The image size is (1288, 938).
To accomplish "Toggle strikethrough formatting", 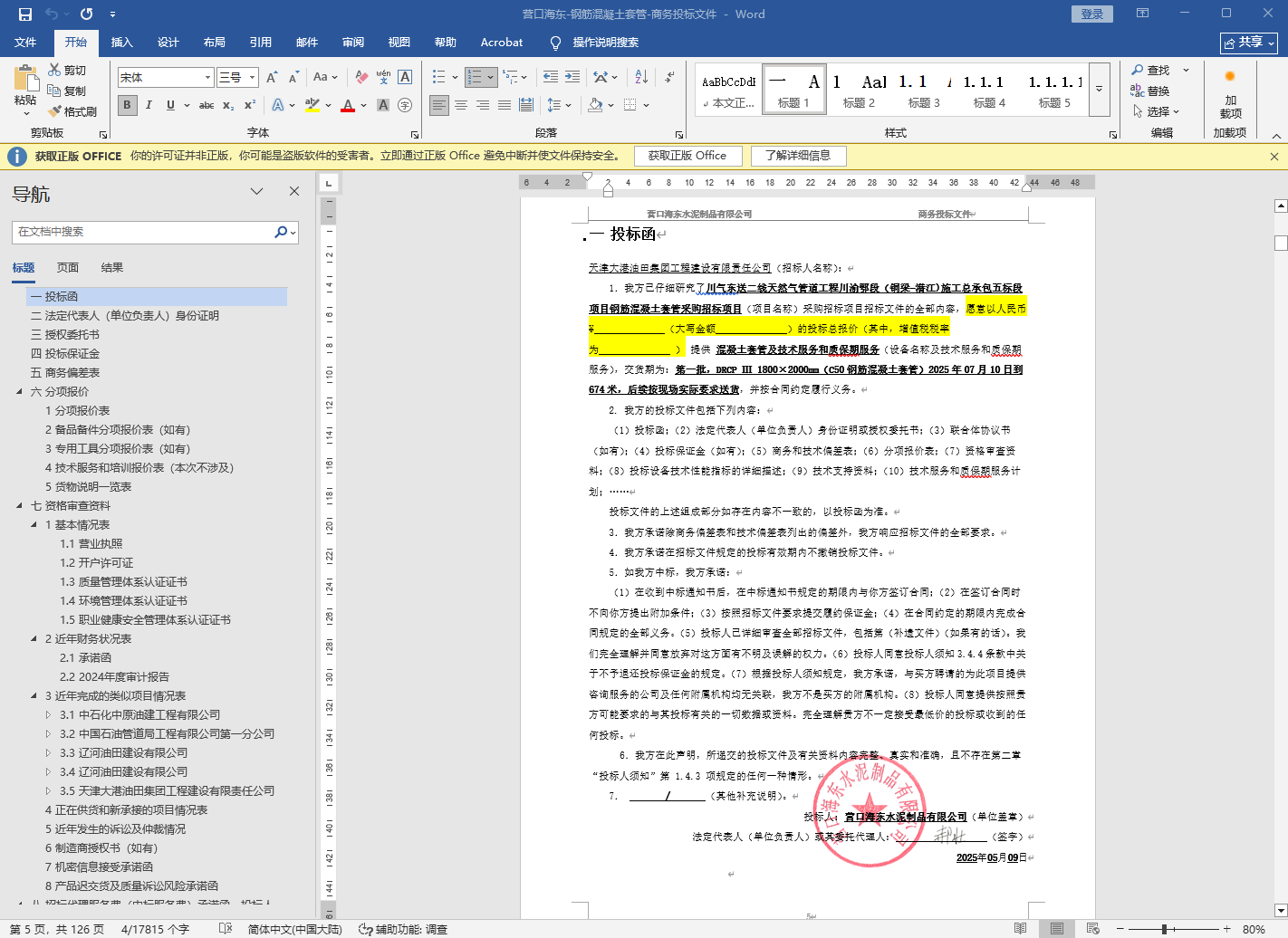I will [207, 105].
